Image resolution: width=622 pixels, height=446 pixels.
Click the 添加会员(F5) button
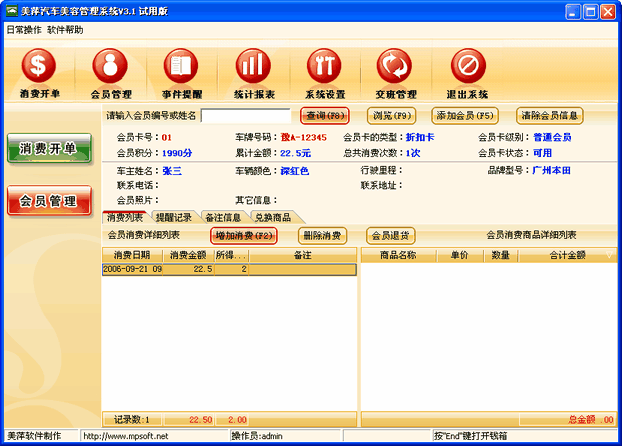click(x=466, y=115)
